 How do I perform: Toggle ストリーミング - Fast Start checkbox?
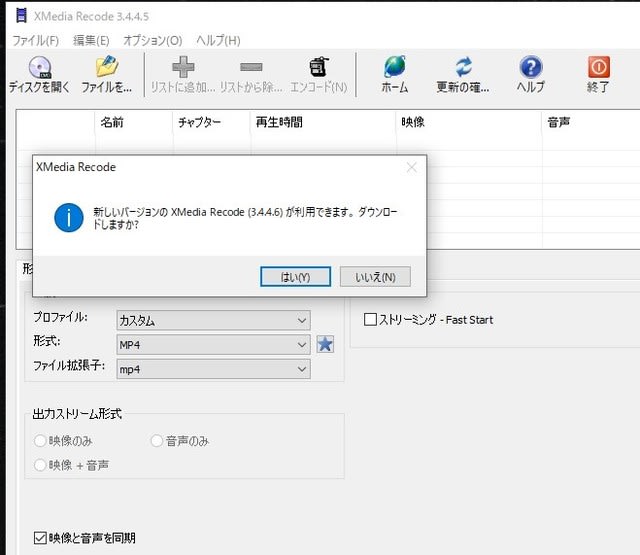(370, 319)
